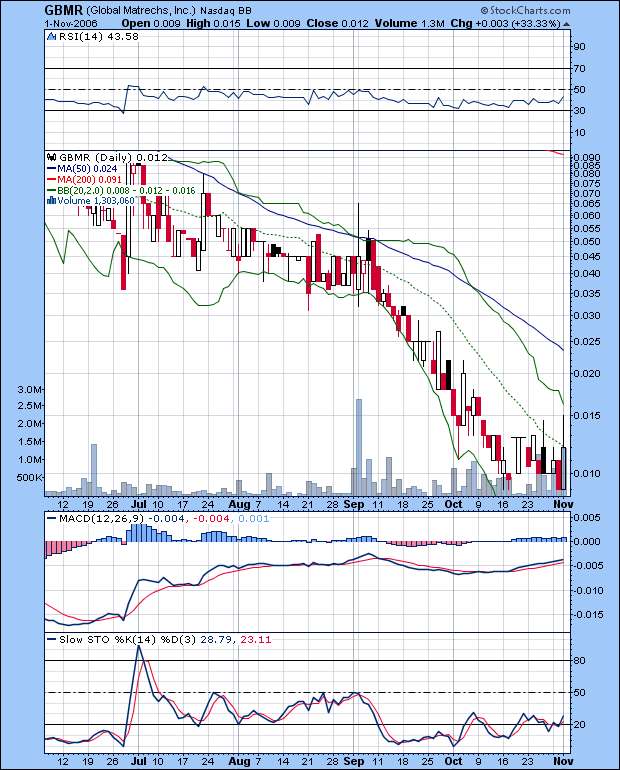Click the 0.090 price axis label
620x770 pixels.
coord(587,158)
